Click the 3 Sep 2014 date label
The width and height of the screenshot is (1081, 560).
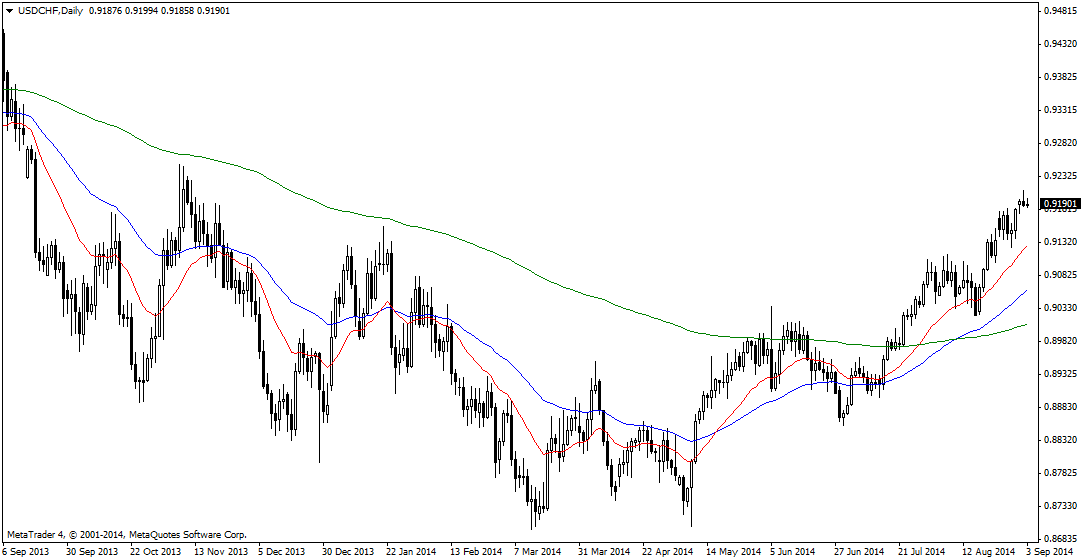tap(1048, 551)
